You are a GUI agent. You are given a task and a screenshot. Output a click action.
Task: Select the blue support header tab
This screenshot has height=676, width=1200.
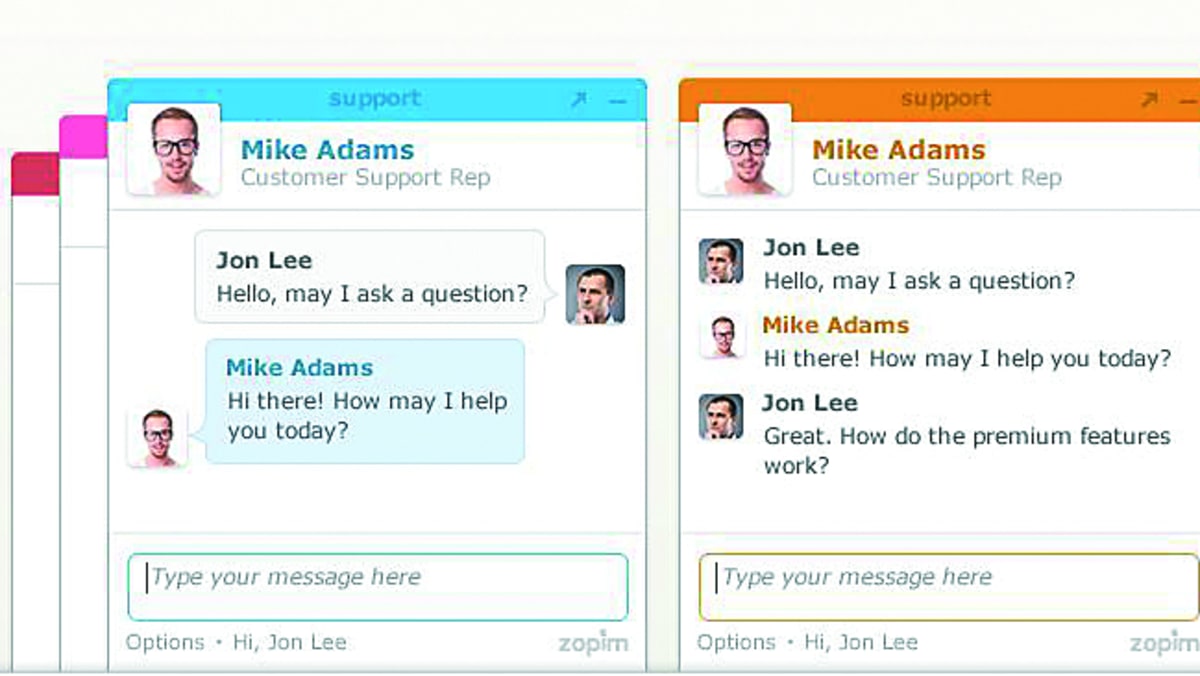(375, 98)
